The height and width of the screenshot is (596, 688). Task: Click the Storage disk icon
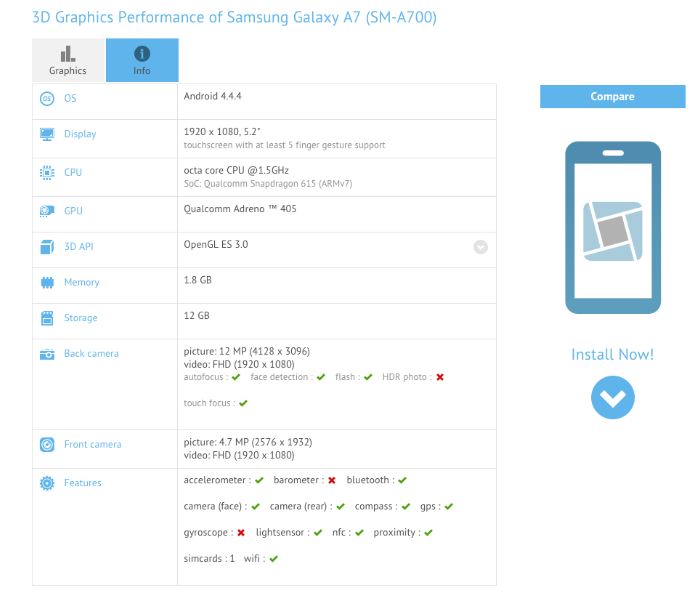point(46,318)
